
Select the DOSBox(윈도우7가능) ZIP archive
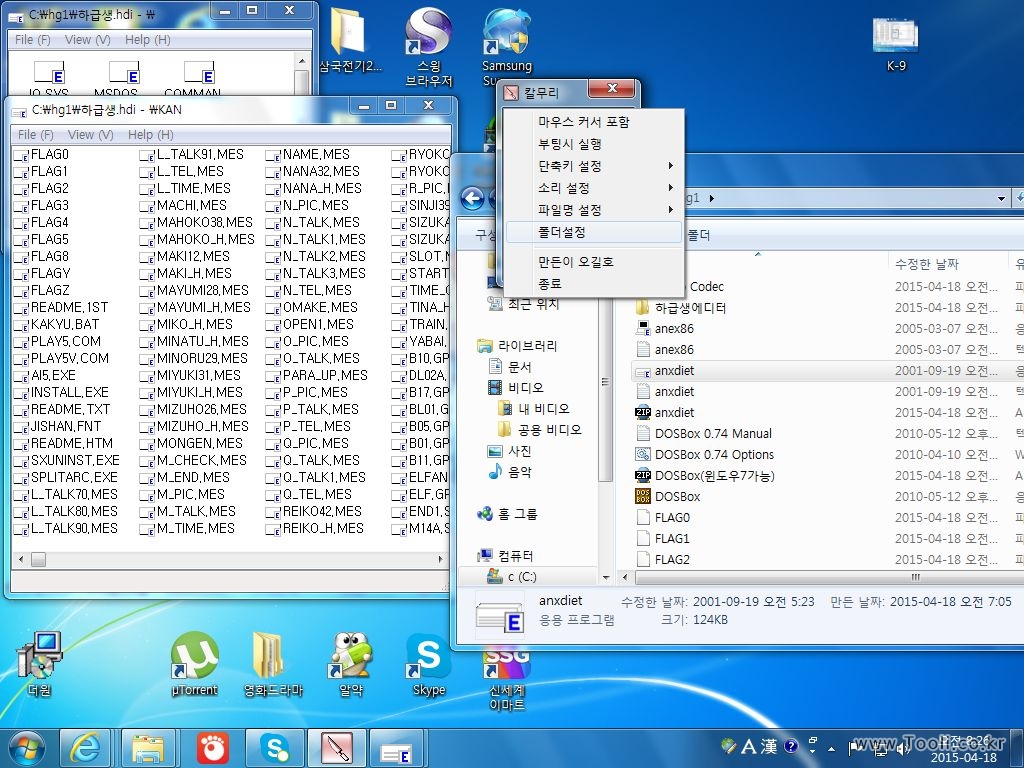coord(714,475)
